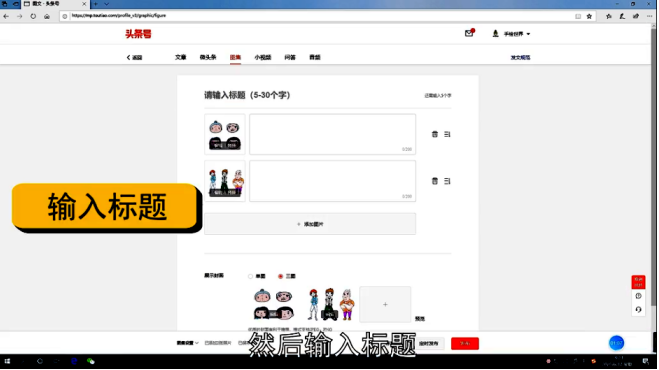Click the help question mark icon

coord(638,296)
